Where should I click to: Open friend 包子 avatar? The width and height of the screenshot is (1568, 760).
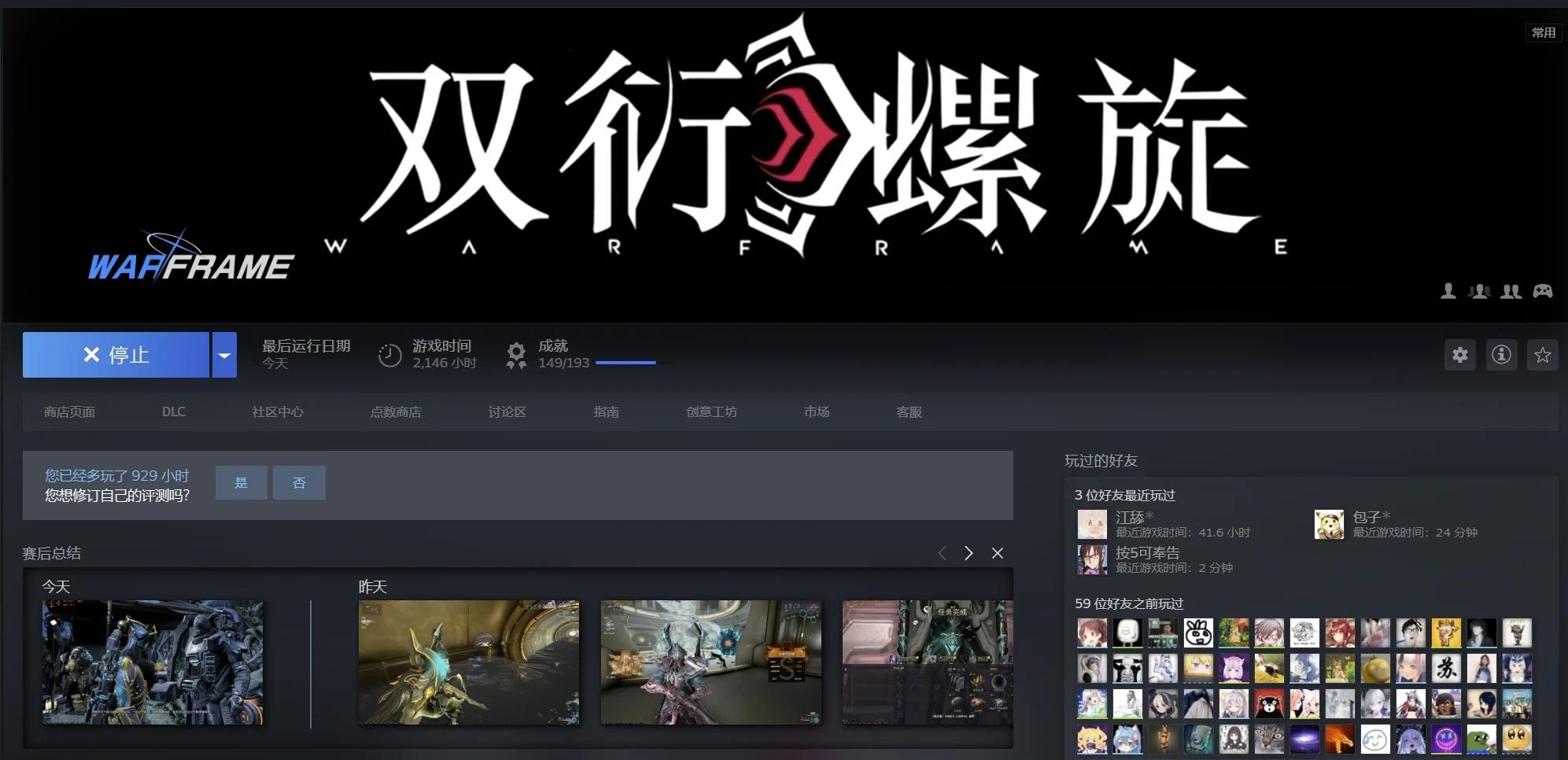pos(1329,524)
